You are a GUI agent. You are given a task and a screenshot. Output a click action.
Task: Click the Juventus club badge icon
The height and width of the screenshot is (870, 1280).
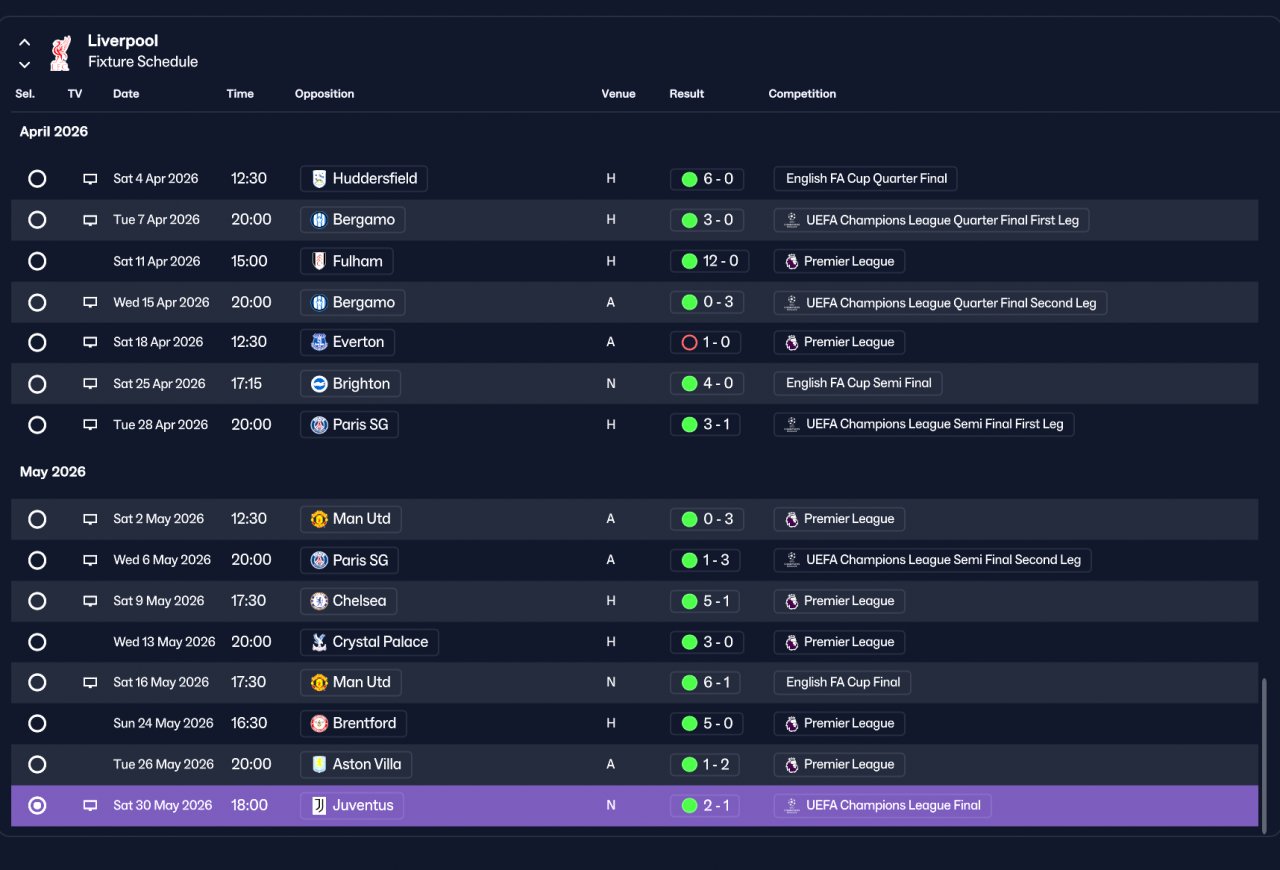[319, 805]
